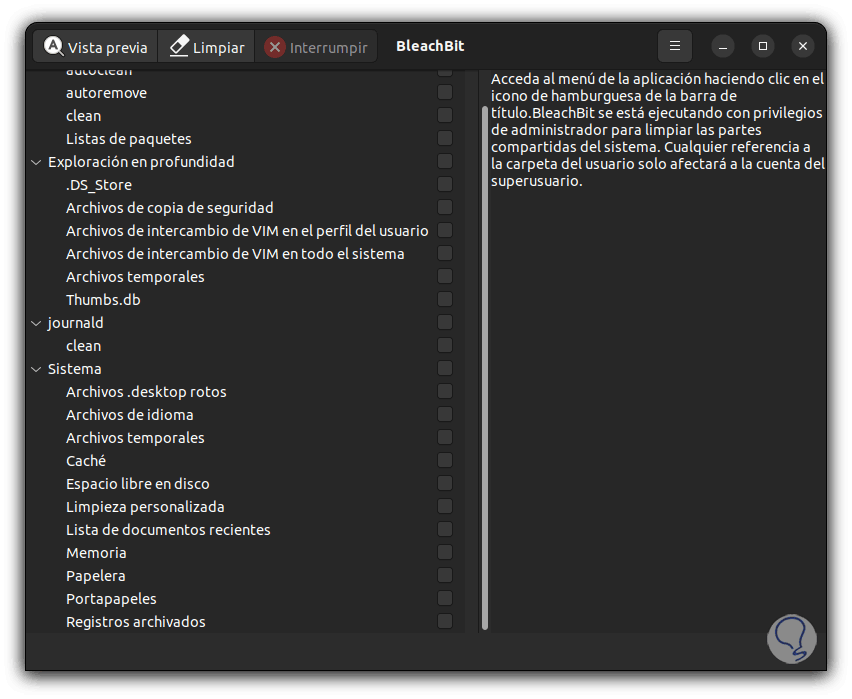852x699 pixels.
Task: Click the Limpiar button label
Action: click(x=218, y=48)
